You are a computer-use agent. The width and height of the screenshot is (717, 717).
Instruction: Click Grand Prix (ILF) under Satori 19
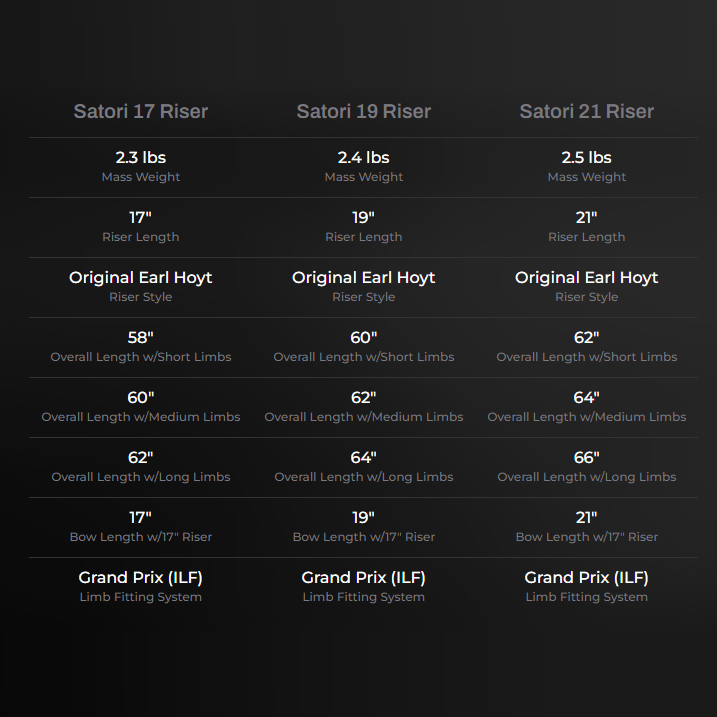[364, 578]
